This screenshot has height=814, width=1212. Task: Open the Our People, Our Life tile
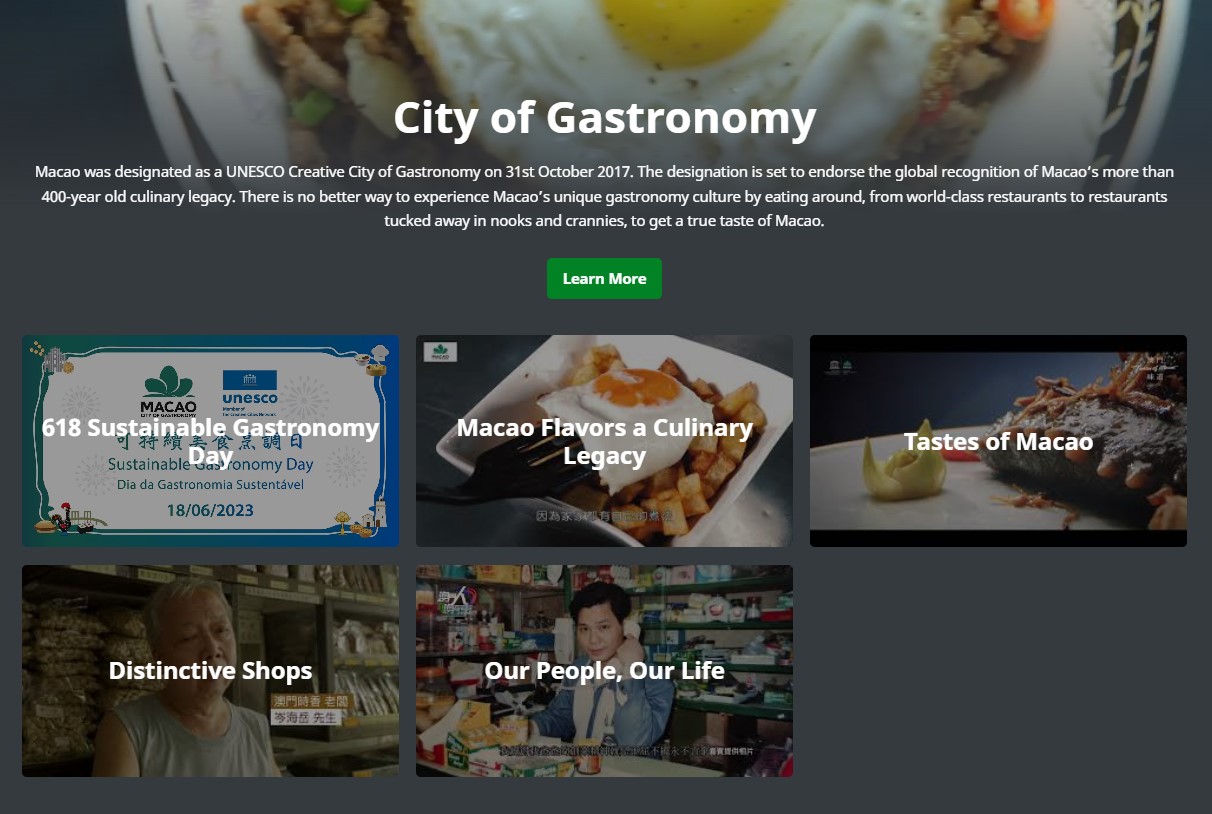click(x=604, y=671)
